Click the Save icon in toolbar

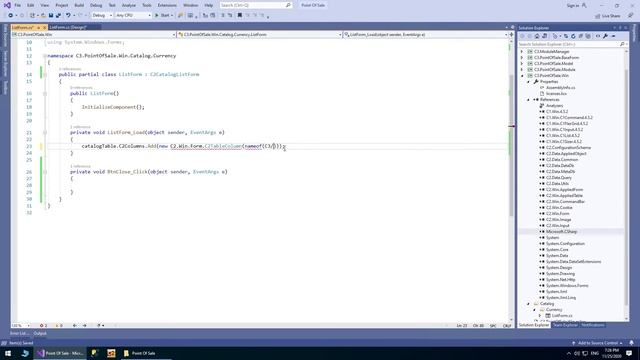point(51,16)
